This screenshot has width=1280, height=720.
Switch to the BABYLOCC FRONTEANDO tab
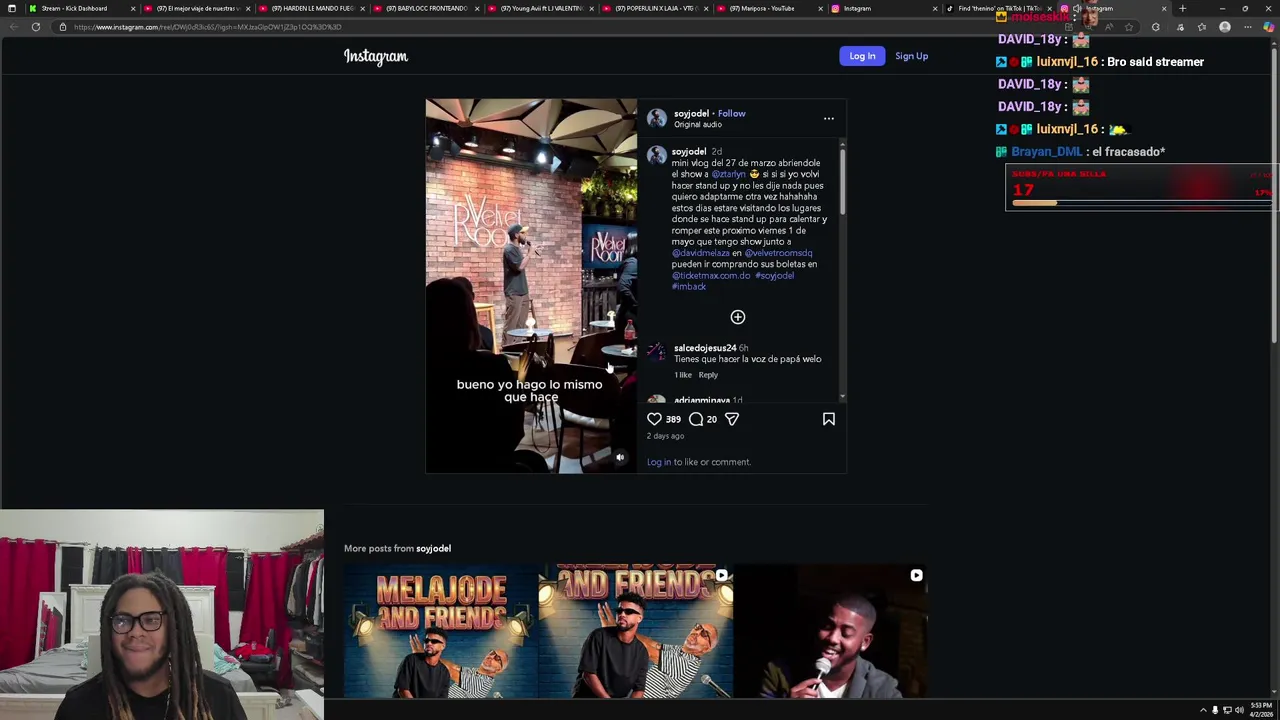tap(426, 8)
